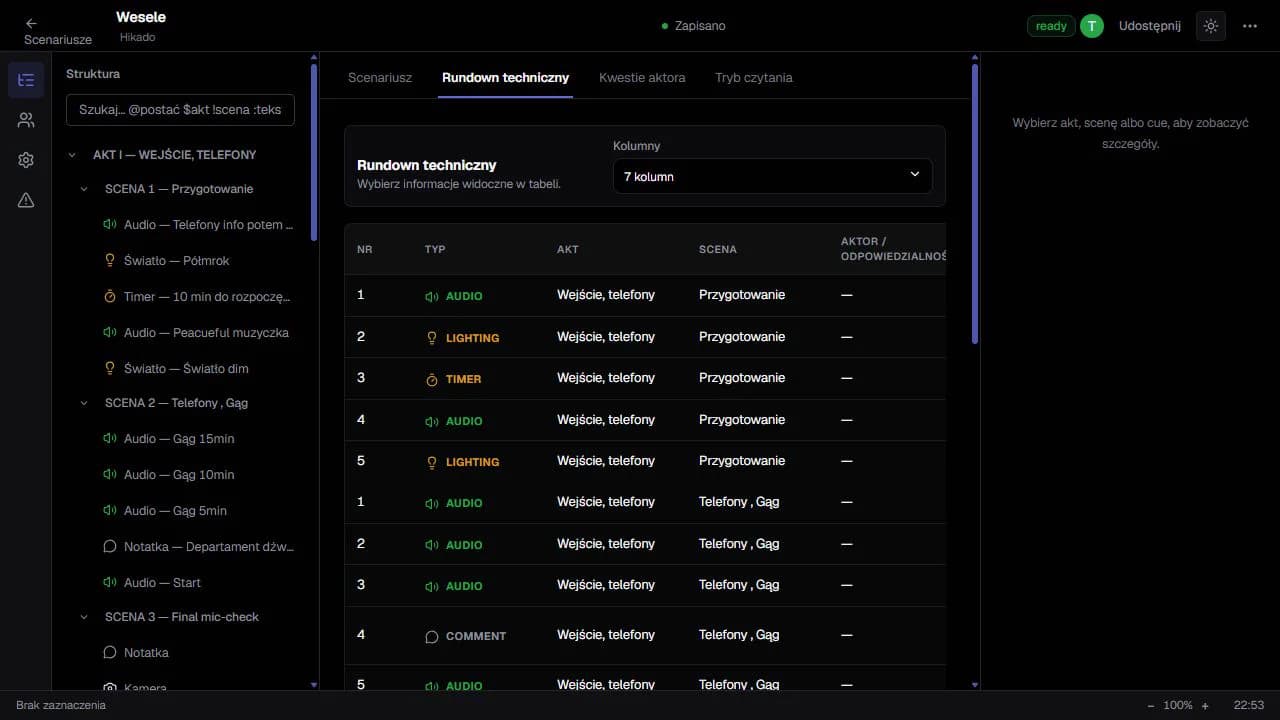Click the Struktura panel vertical scrollbar
The image size is (1280, 720).
(314, 152)
